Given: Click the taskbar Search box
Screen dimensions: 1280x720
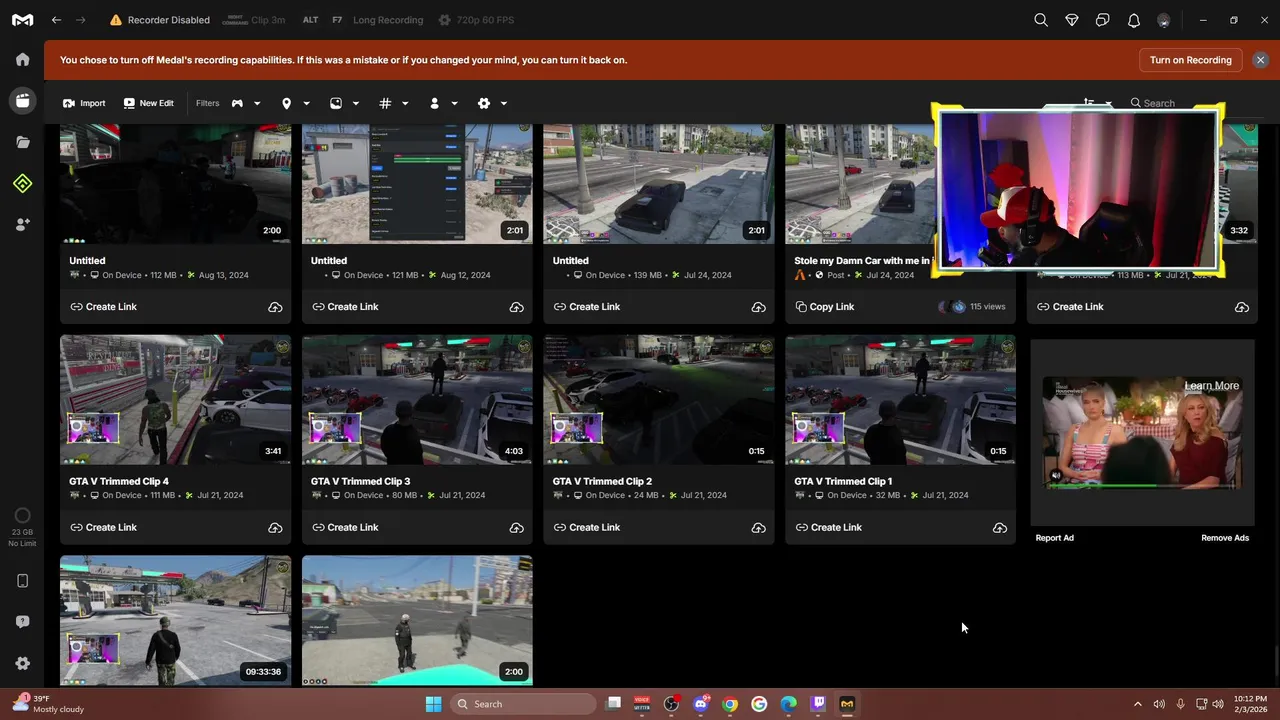Looking at the screenshot, I should [x=523, y=704].
